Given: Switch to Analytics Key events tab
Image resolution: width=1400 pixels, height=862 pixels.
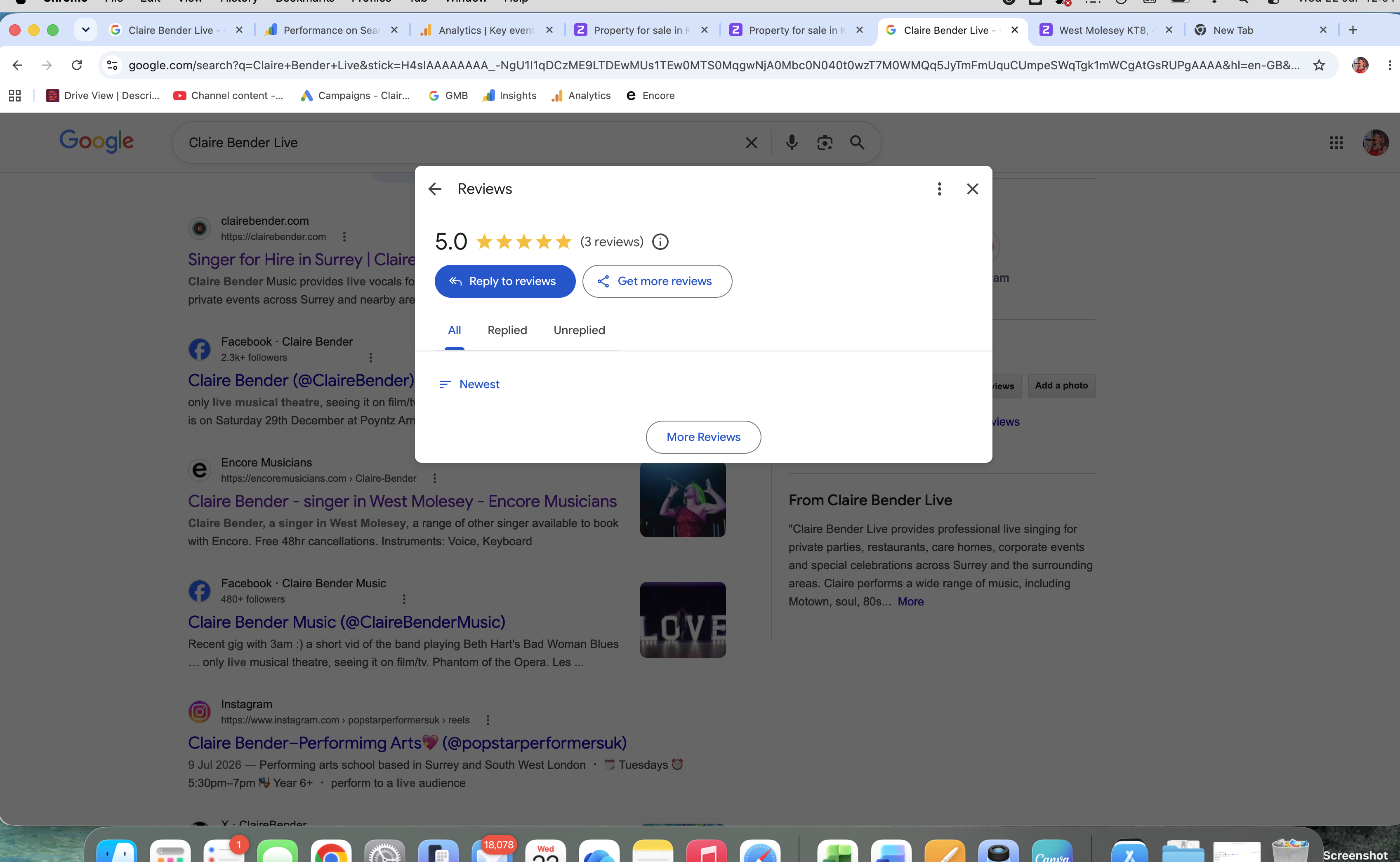Looking at the screenshot, I should click(486, 30).
